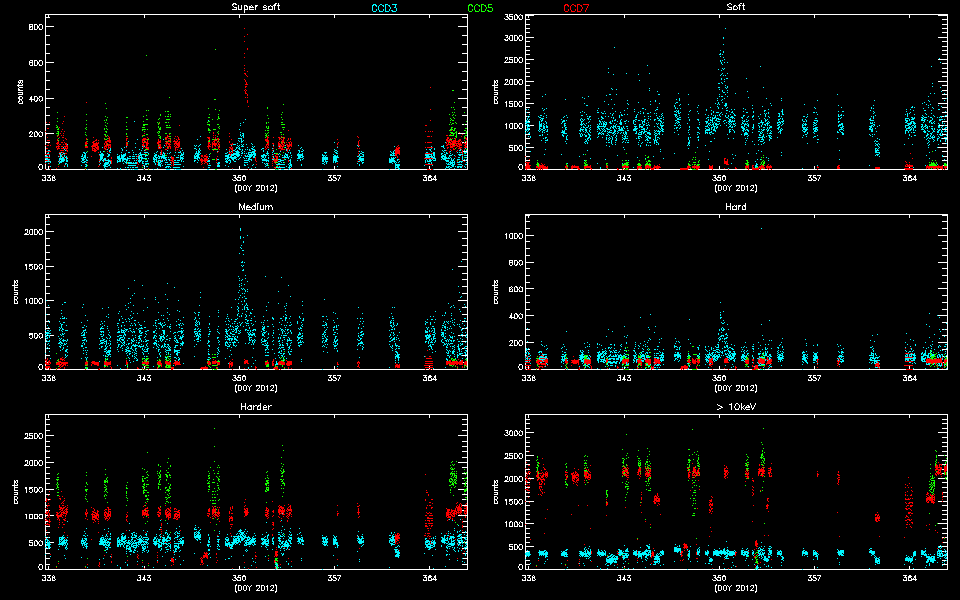
Task: Click the red CCD7 legend label
Action: coord(576,8)
